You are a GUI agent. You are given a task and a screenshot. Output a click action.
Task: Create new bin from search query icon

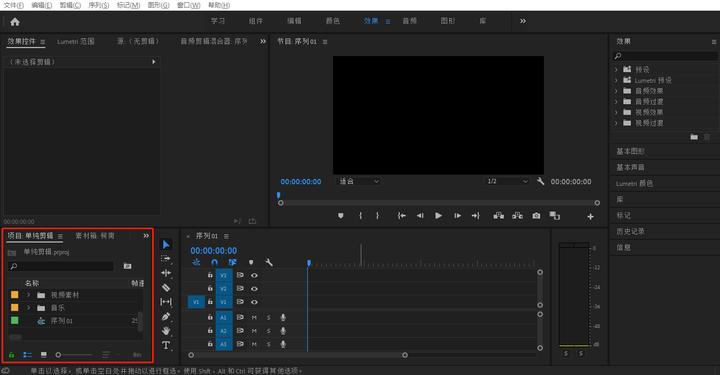(x=128, y=266)
